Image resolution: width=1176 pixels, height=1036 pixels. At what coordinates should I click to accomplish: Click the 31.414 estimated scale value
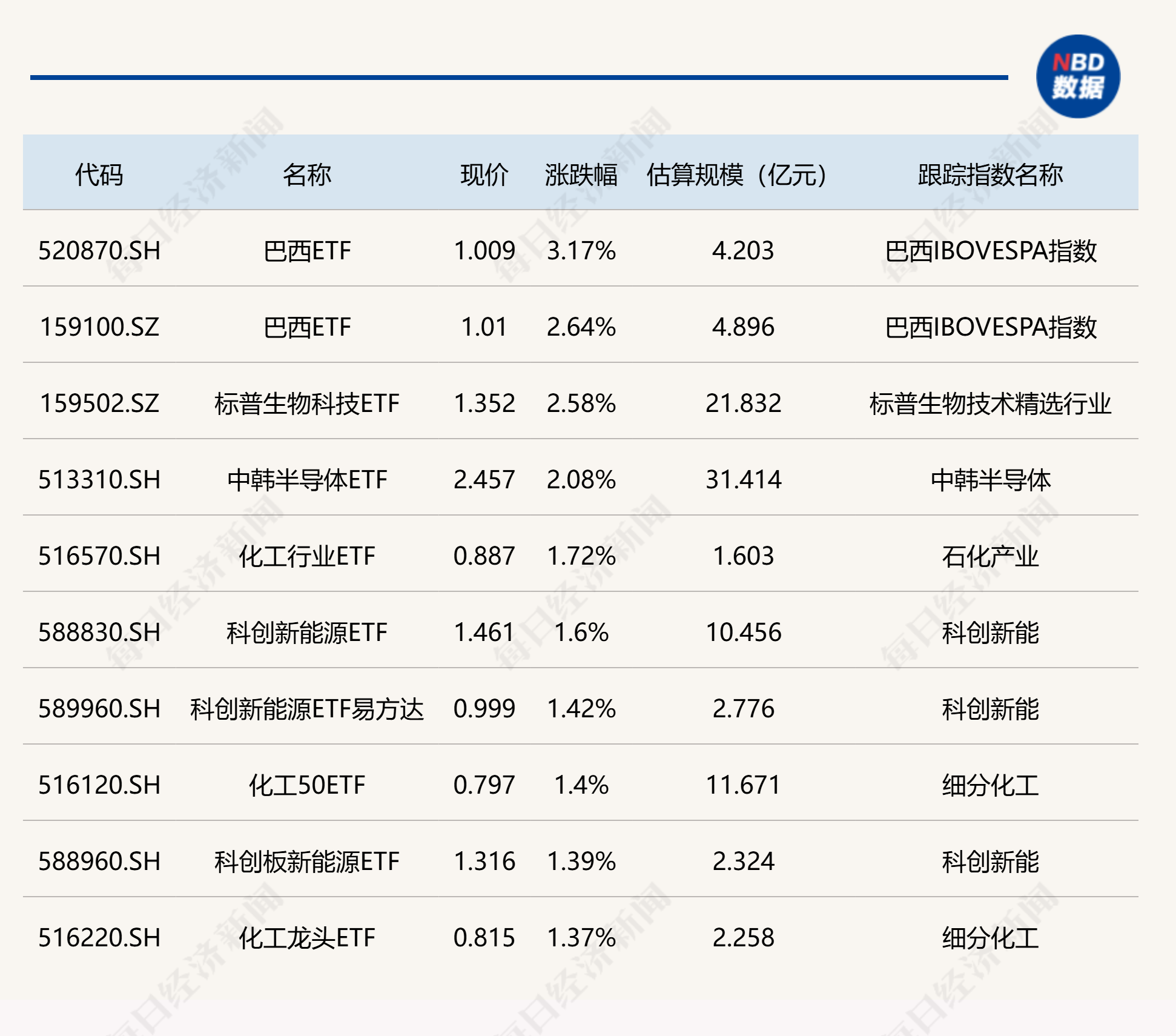click(x=743, y=480)
